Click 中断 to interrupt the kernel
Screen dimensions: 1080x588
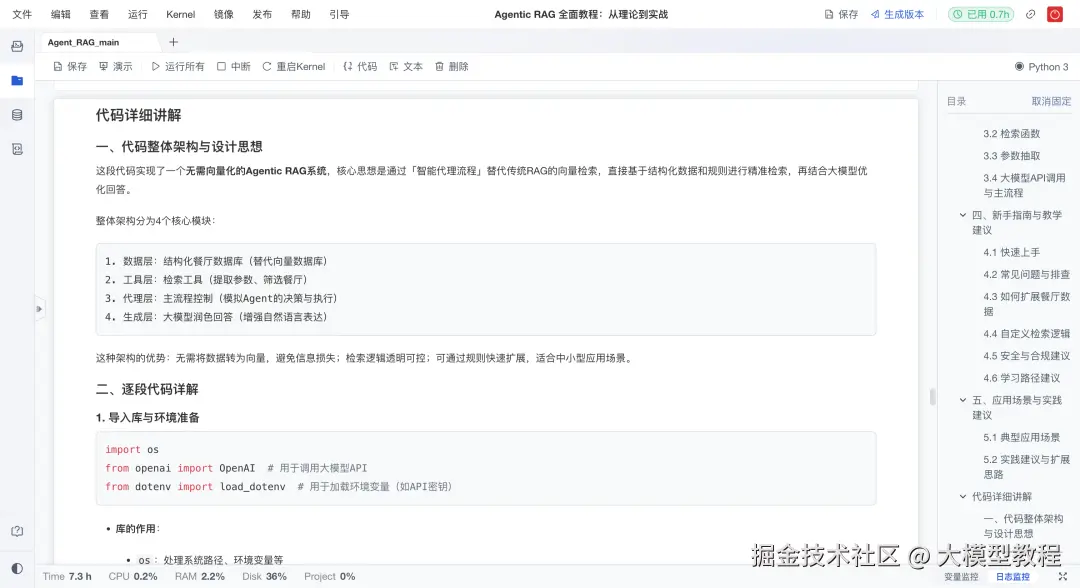pos(233,67)
